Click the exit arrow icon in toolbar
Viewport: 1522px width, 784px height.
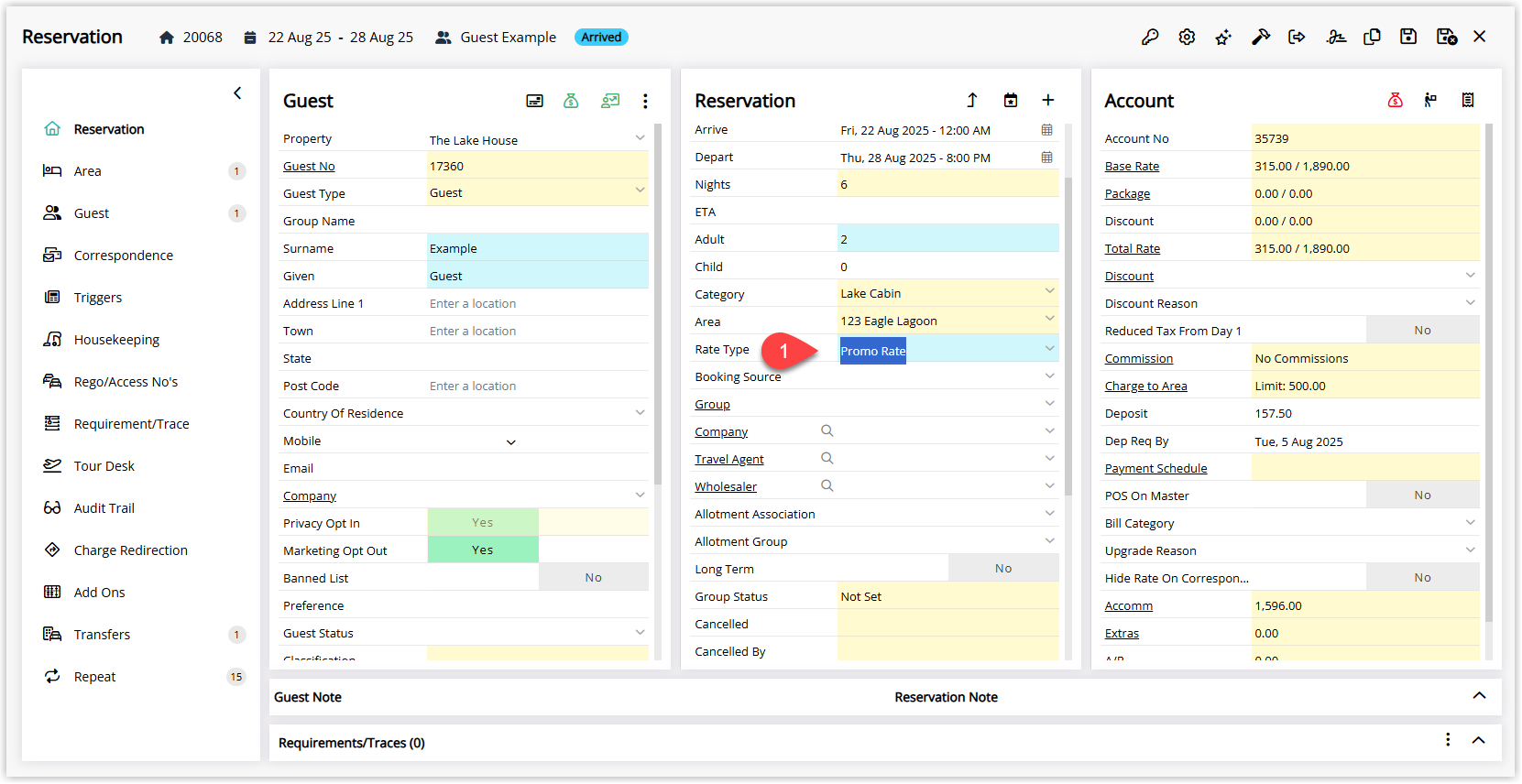tap(1297, 37)
